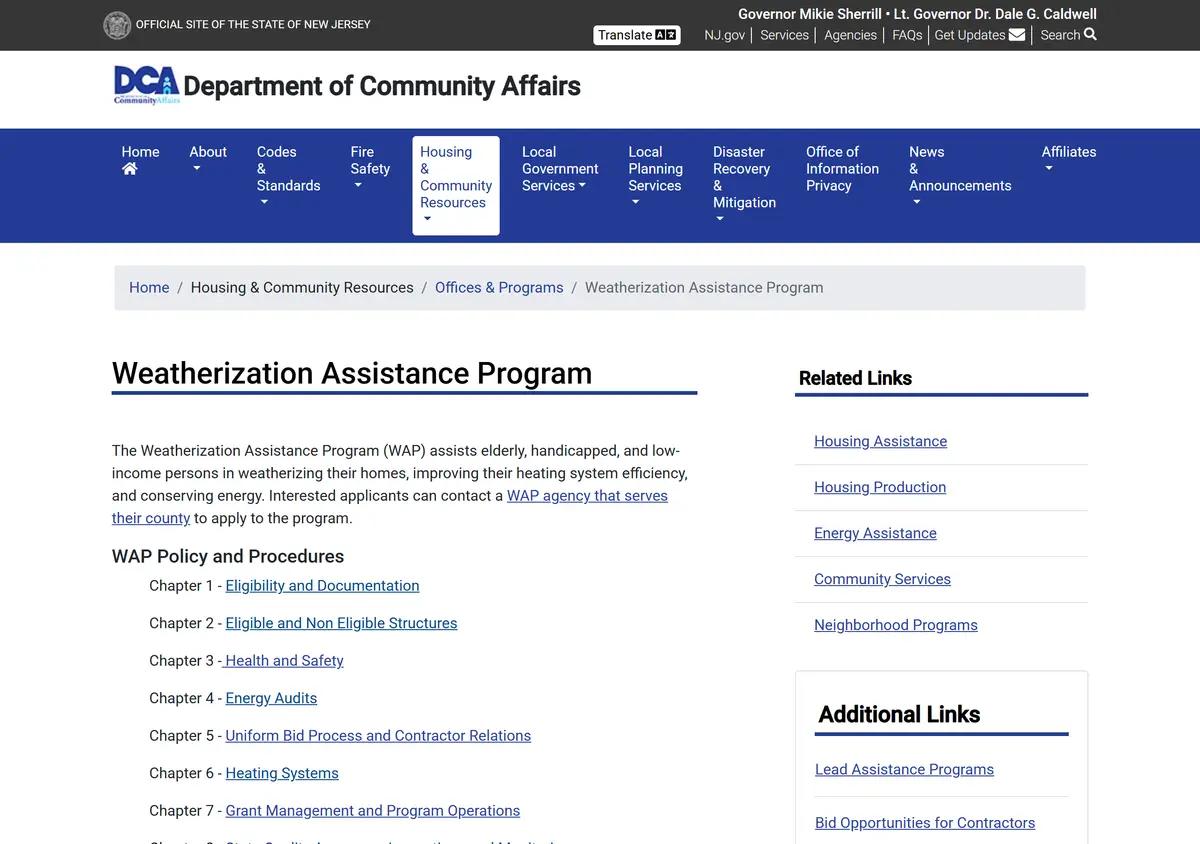
Task: Click Offices & Programs breadcrumb link
Action: [x=499, y=288]
